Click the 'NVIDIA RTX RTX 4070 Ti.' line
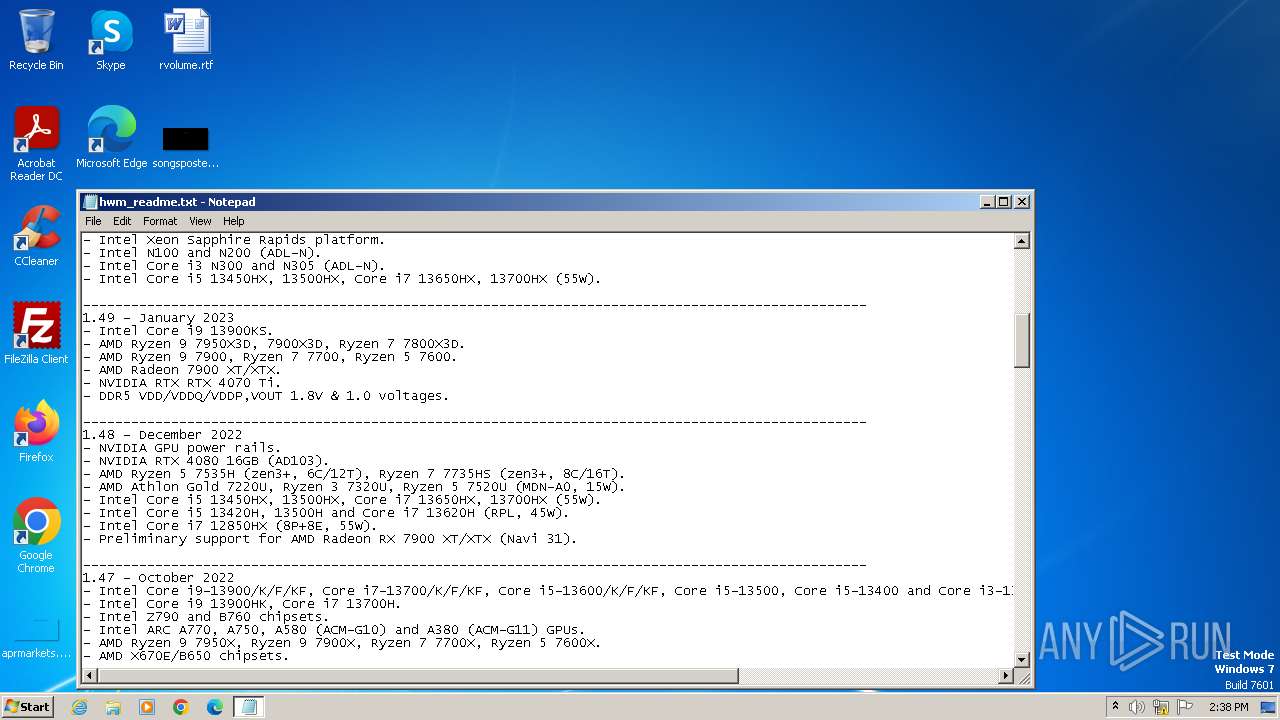The height and width of the screenshot is (720, 1280). 182,383
